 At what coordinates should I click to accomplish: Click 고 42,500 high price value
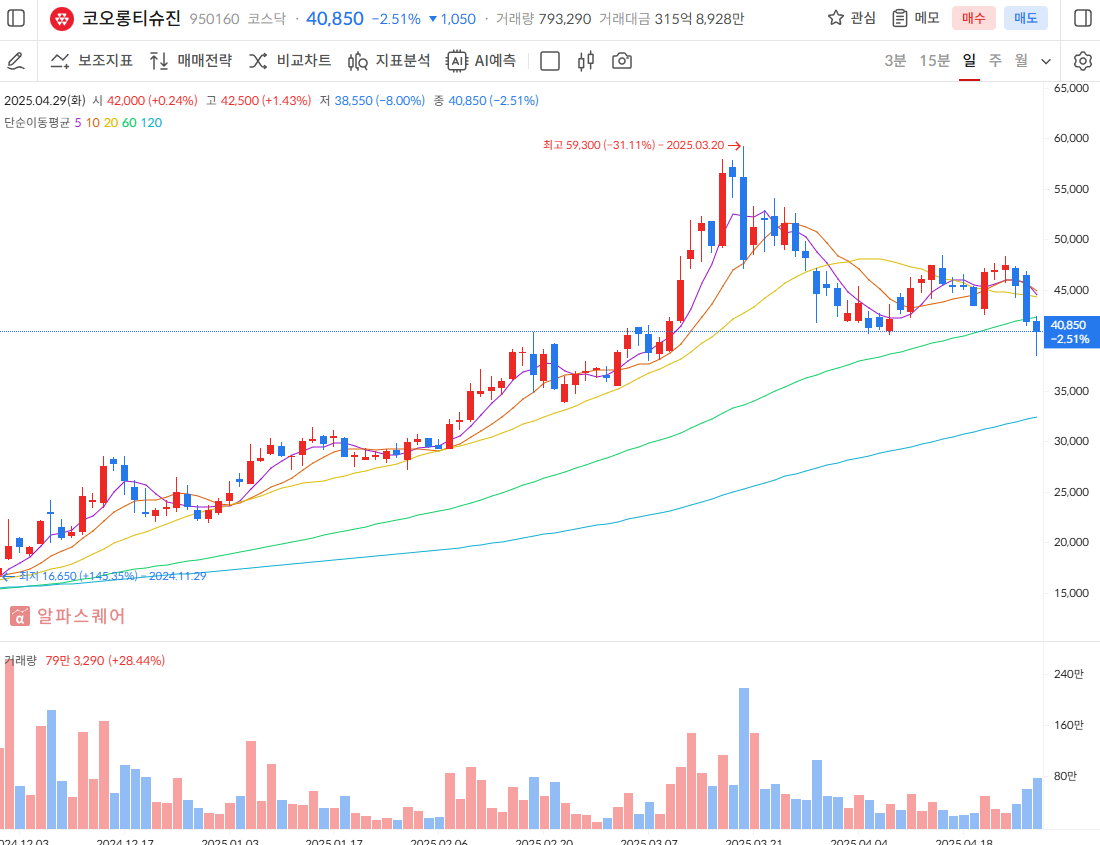point(258,101)
